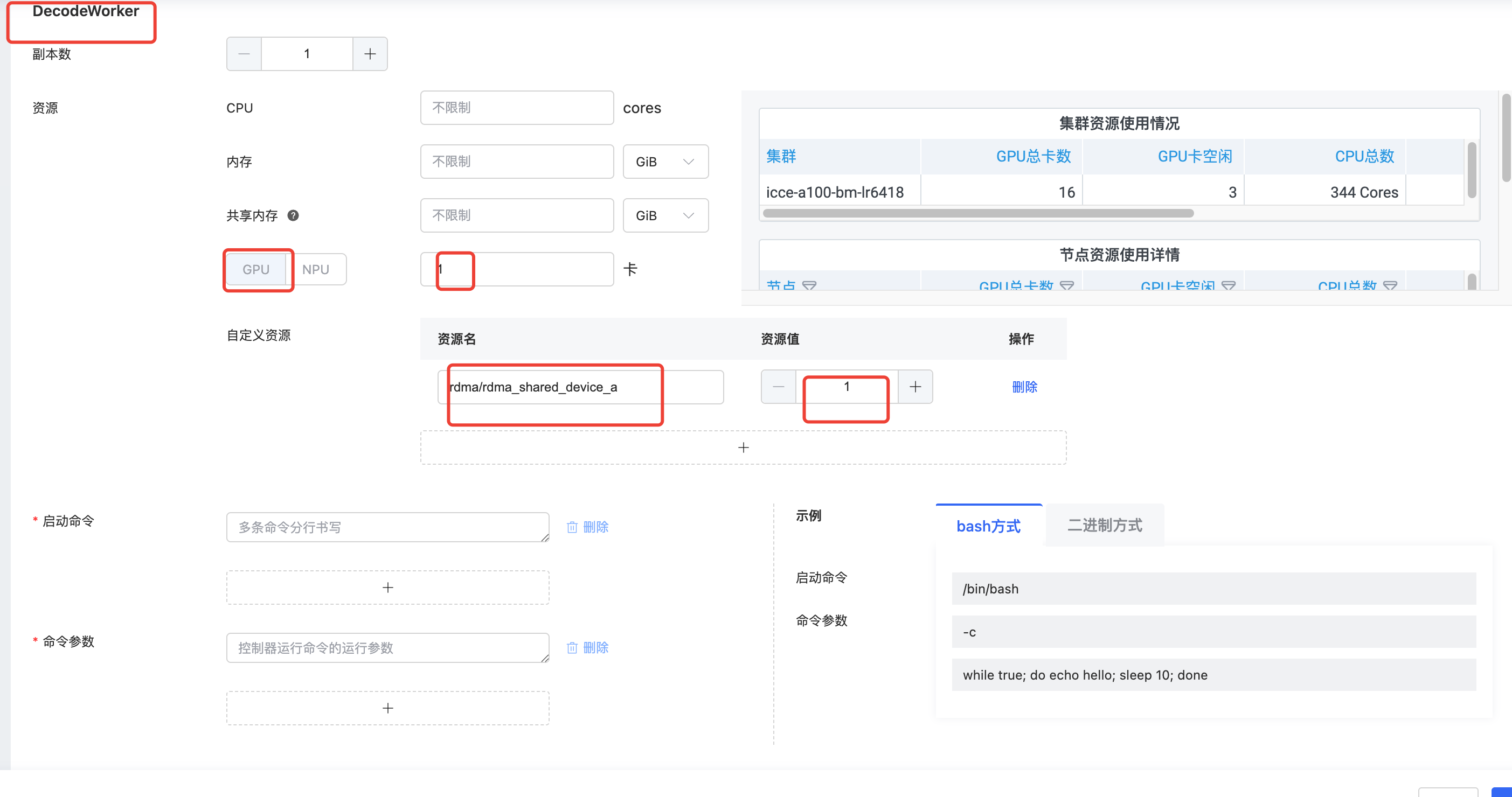1512x797 pixels.
Task: Decrease rdma custom resource value with minus
Action: pyautogui.click(x=778, y=387)
